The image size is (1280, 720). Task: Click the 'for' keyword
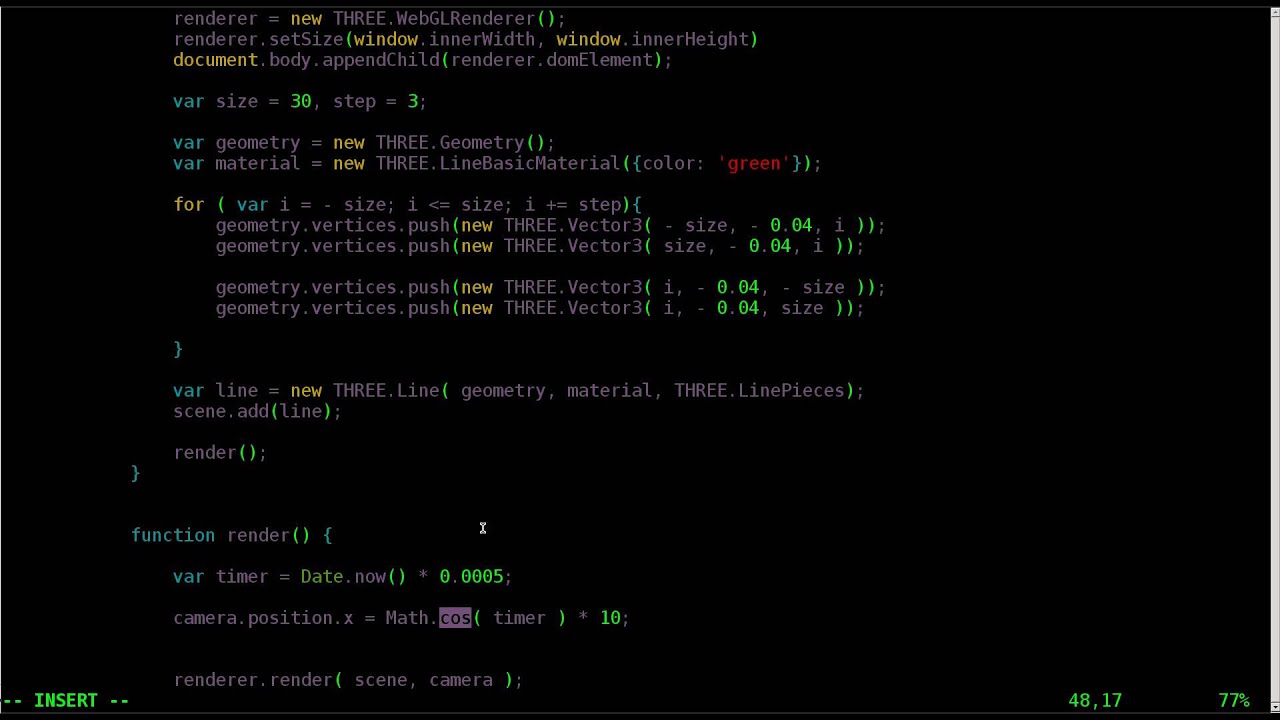(x=189, y=204)
